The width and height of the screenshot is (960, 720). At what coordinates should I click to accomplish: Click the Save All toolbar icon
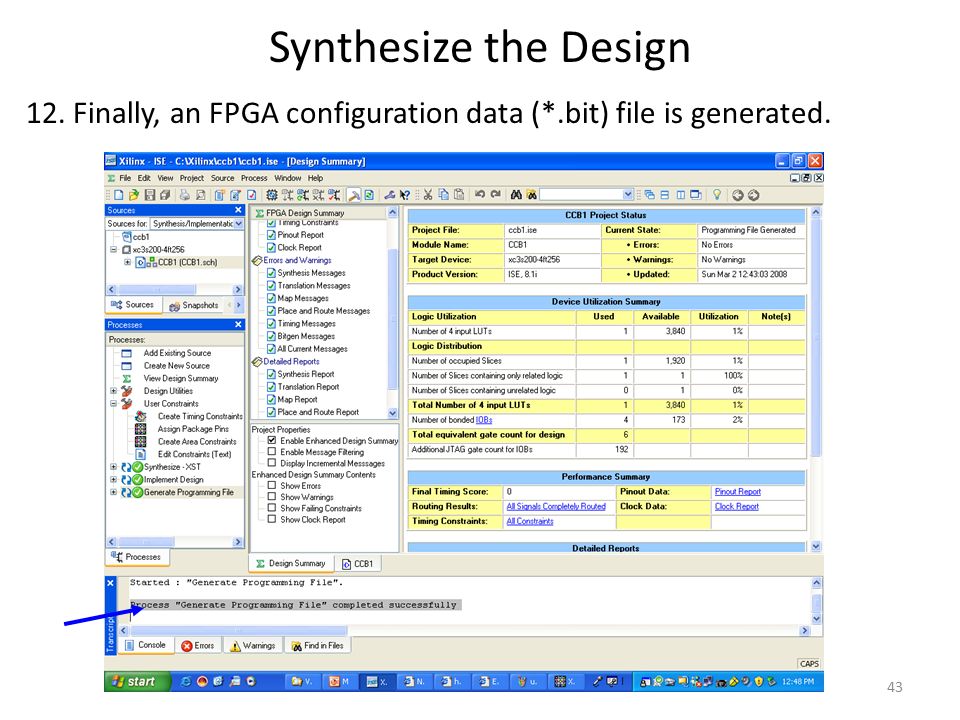click(x=165, y=195)
